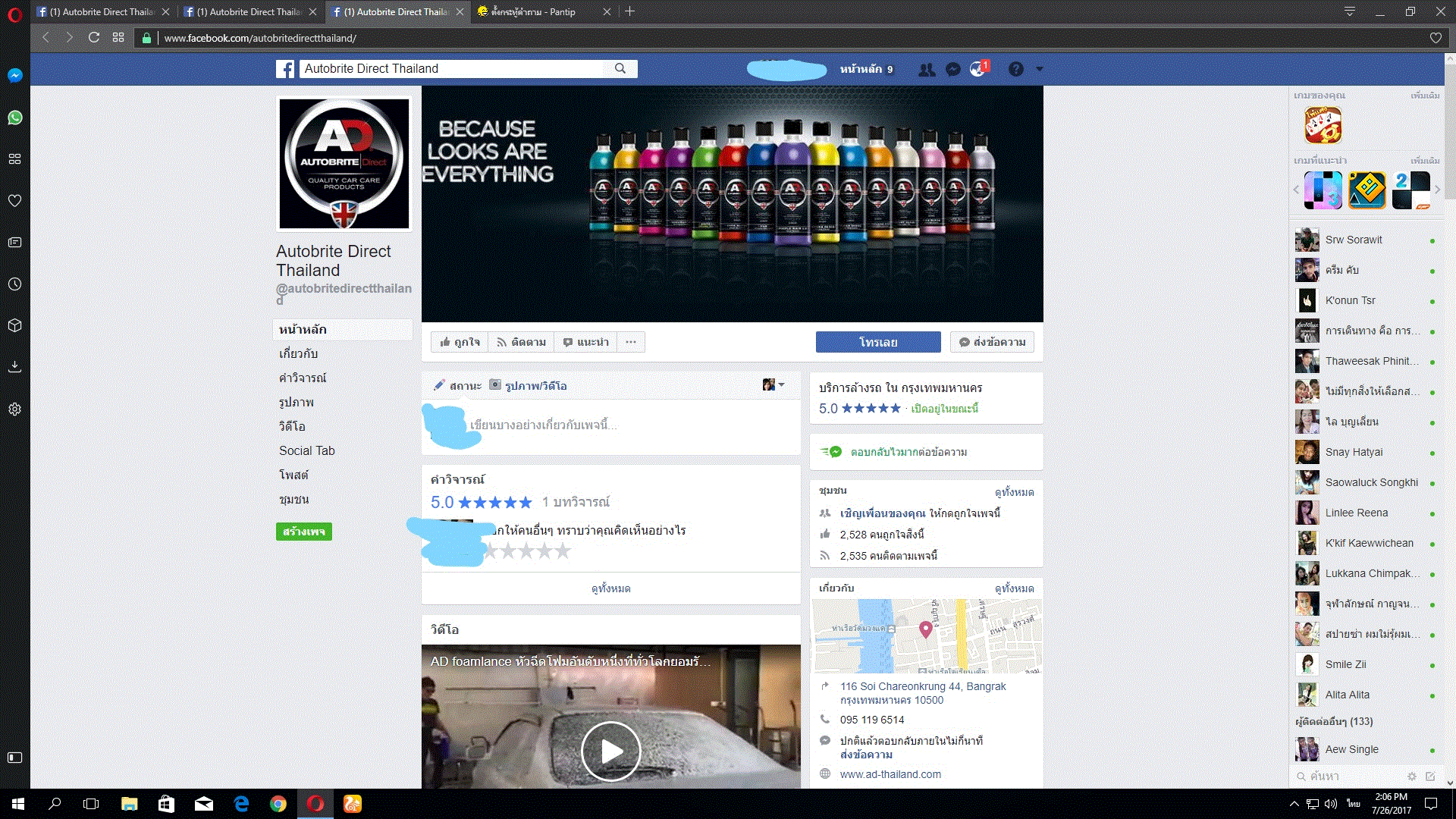Bookmark page with heart icon in address bar
Viewport: 1456px width, 819px height.
tap(1436, 38)
